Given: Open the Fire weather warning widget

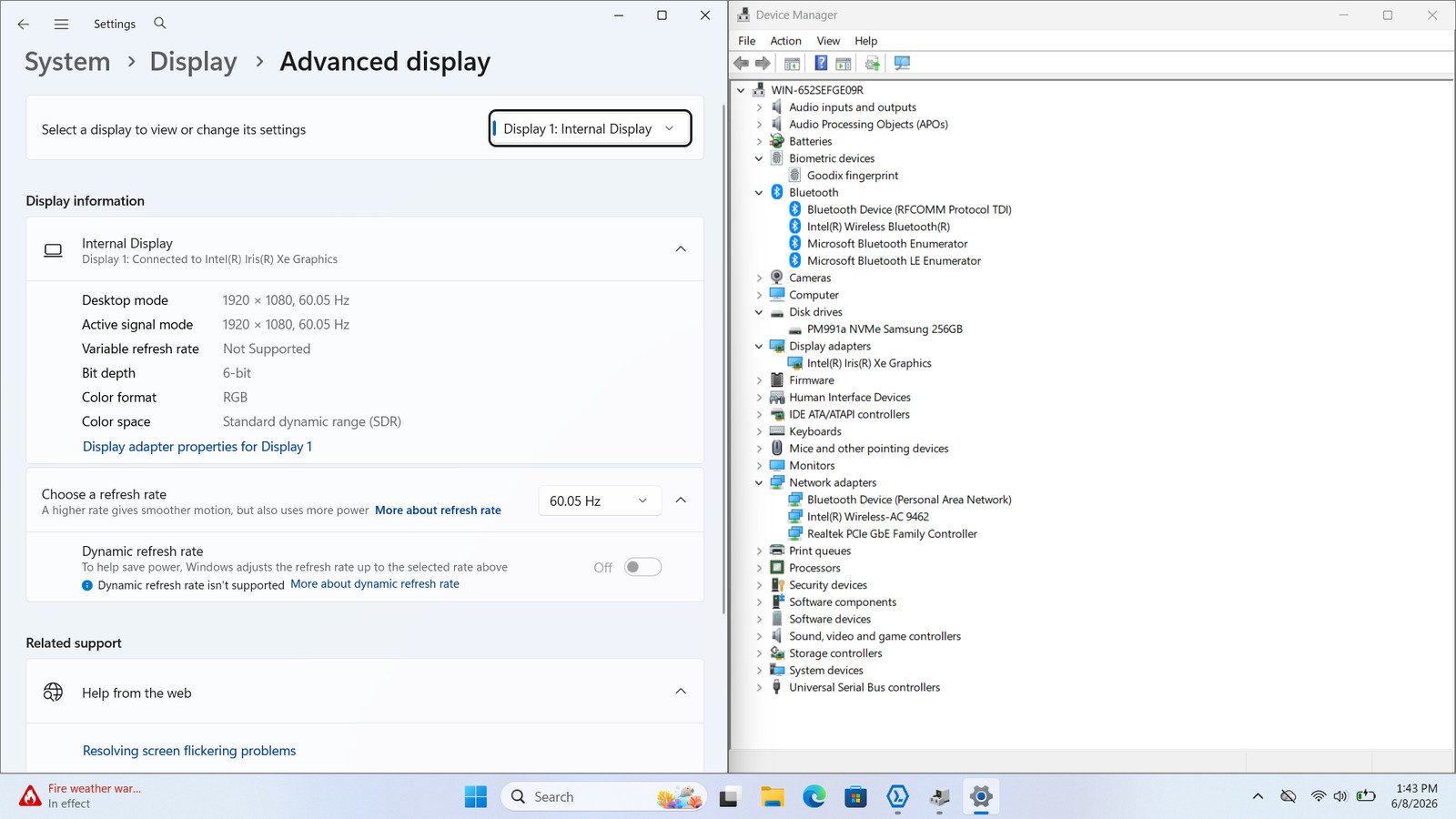Looking at the screenshot, I should click(x=82, y=796).
